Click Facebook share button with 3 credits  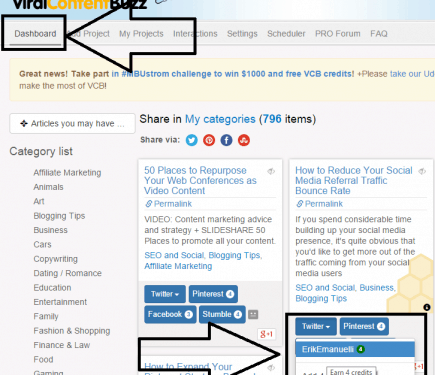(170, 314)
